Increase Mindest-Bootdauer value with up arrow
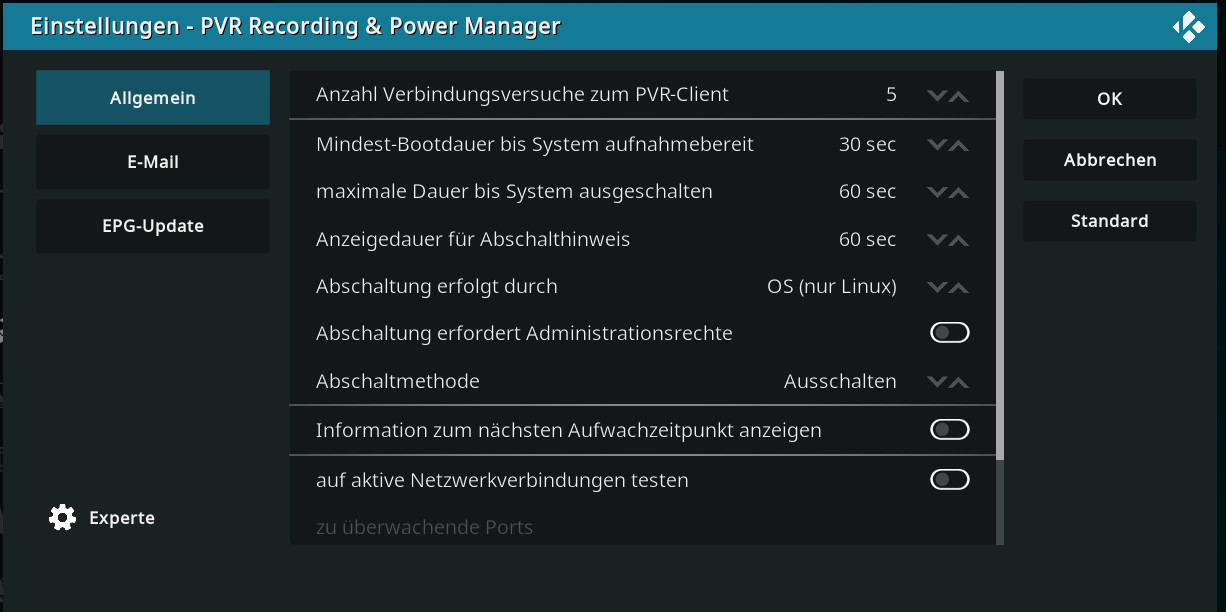The width and height of the screenshot is (1226, 612). [959, 145]
